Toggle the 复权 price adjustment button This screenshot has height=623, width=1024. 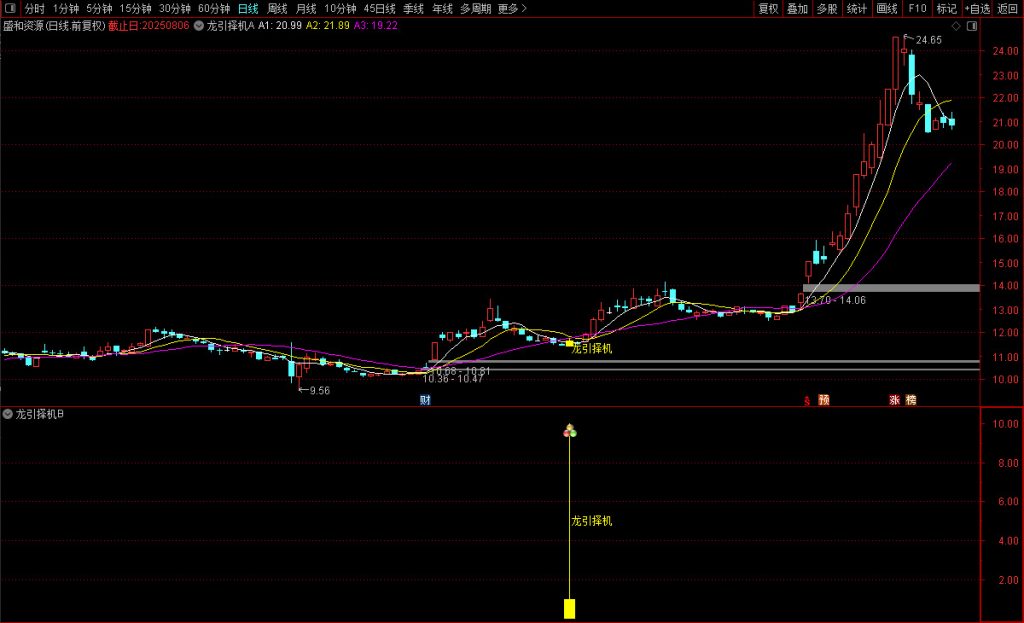click(x=768, y=8)
